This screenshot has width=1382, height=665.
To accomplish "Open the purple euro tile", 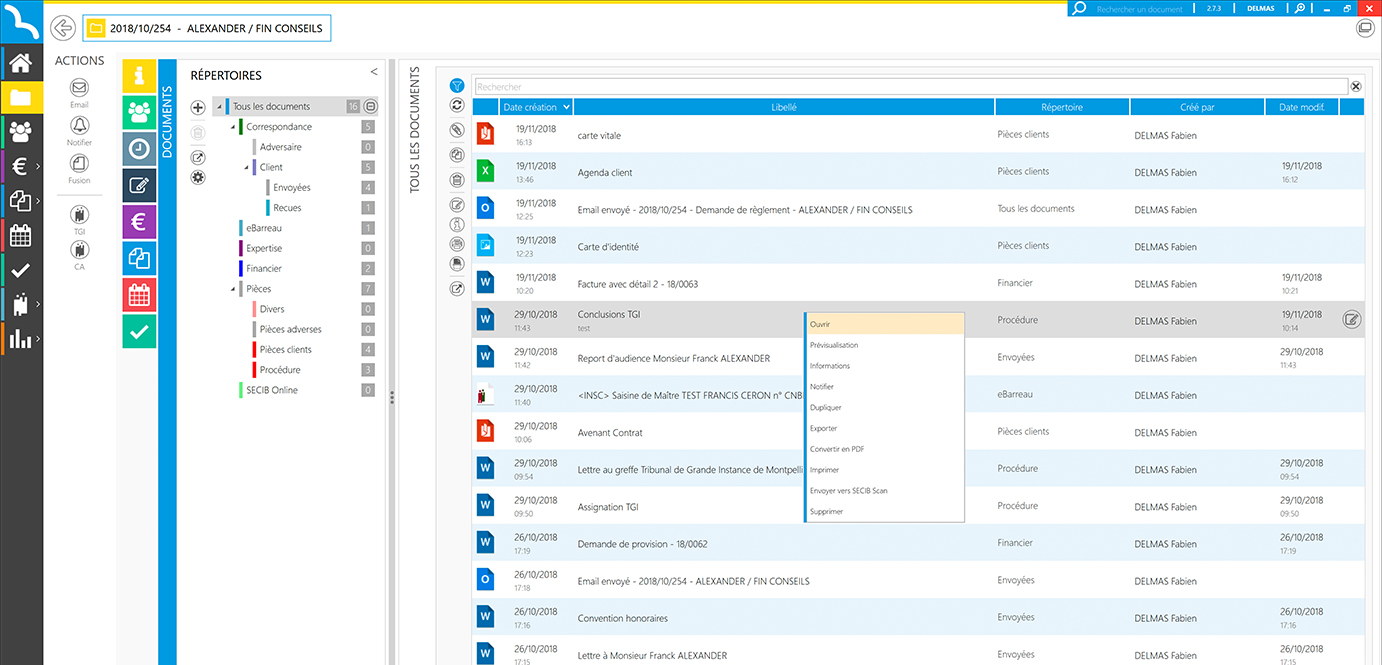I will [x=139, y=221].
